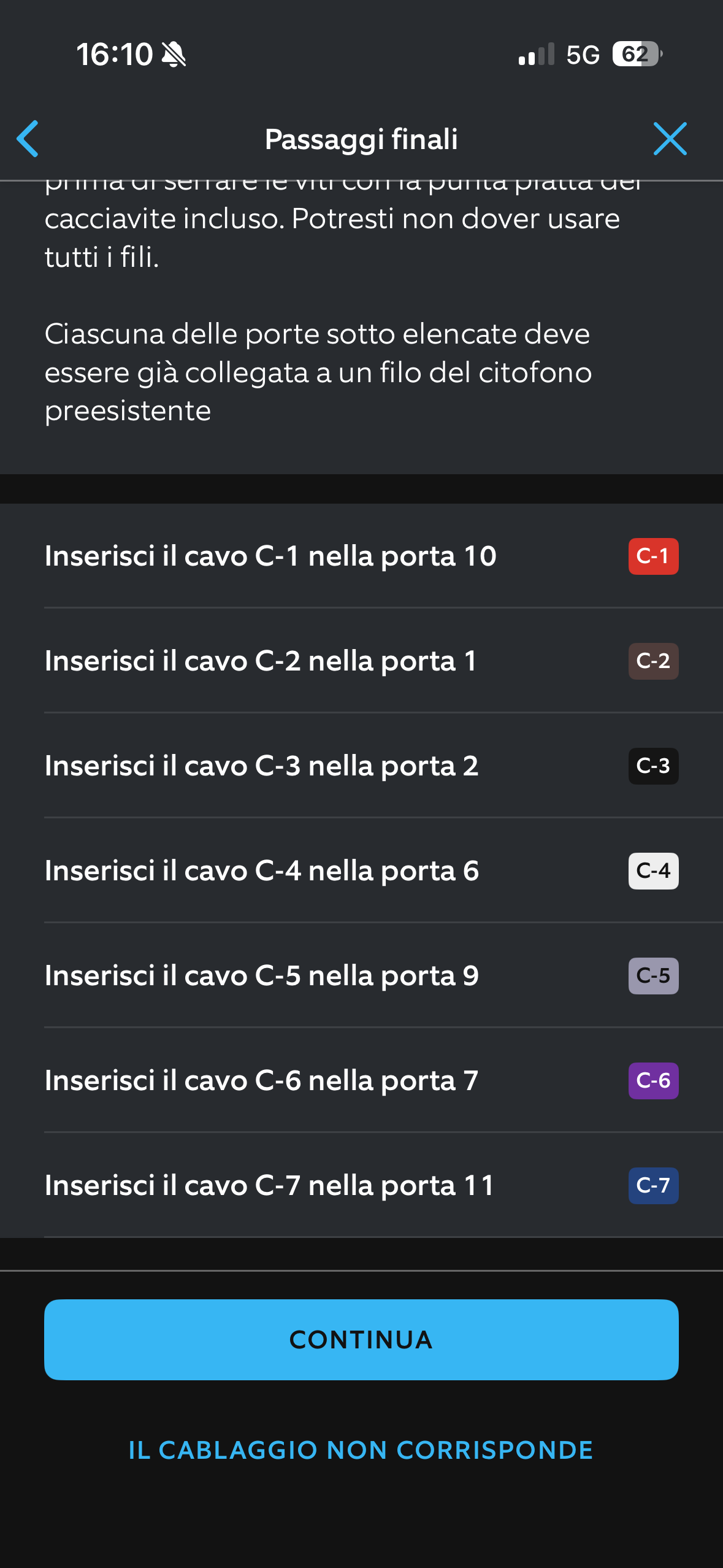Select row for cable C-6 port 7
This screenshot has height=1568, width=723.
click(261, 1081)
